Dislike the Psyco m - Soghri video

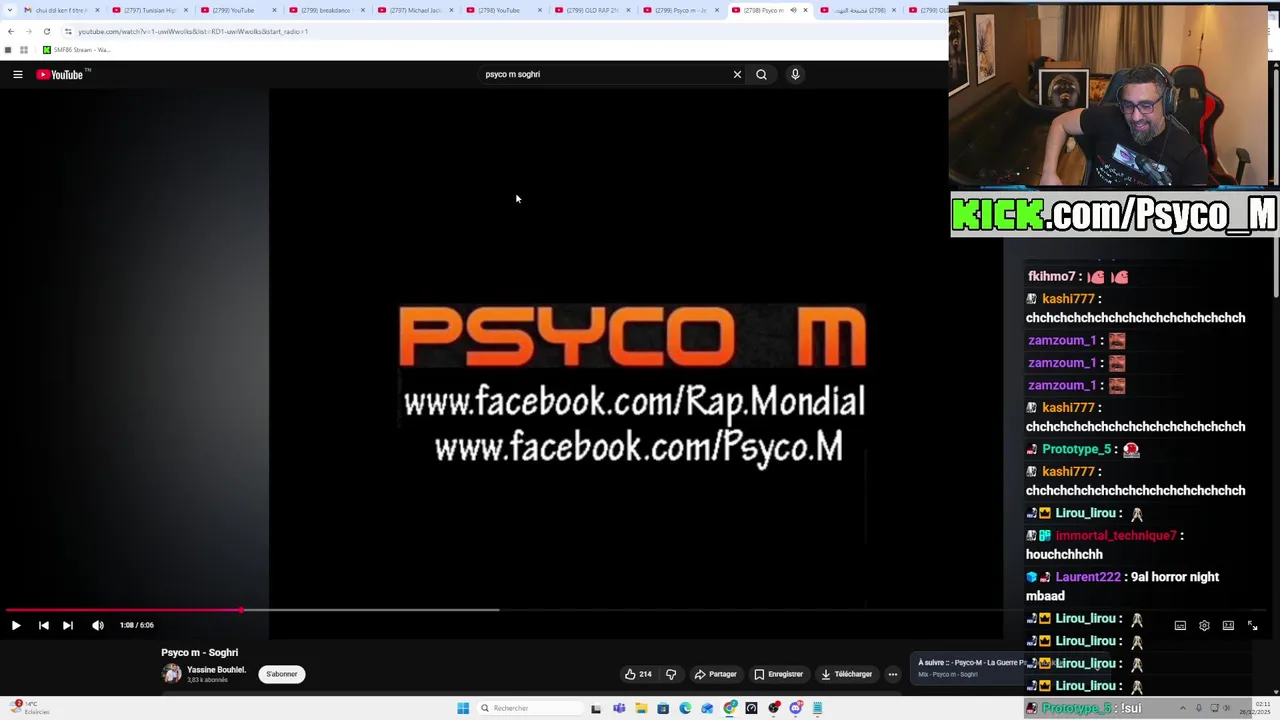(x=671, y=674)
